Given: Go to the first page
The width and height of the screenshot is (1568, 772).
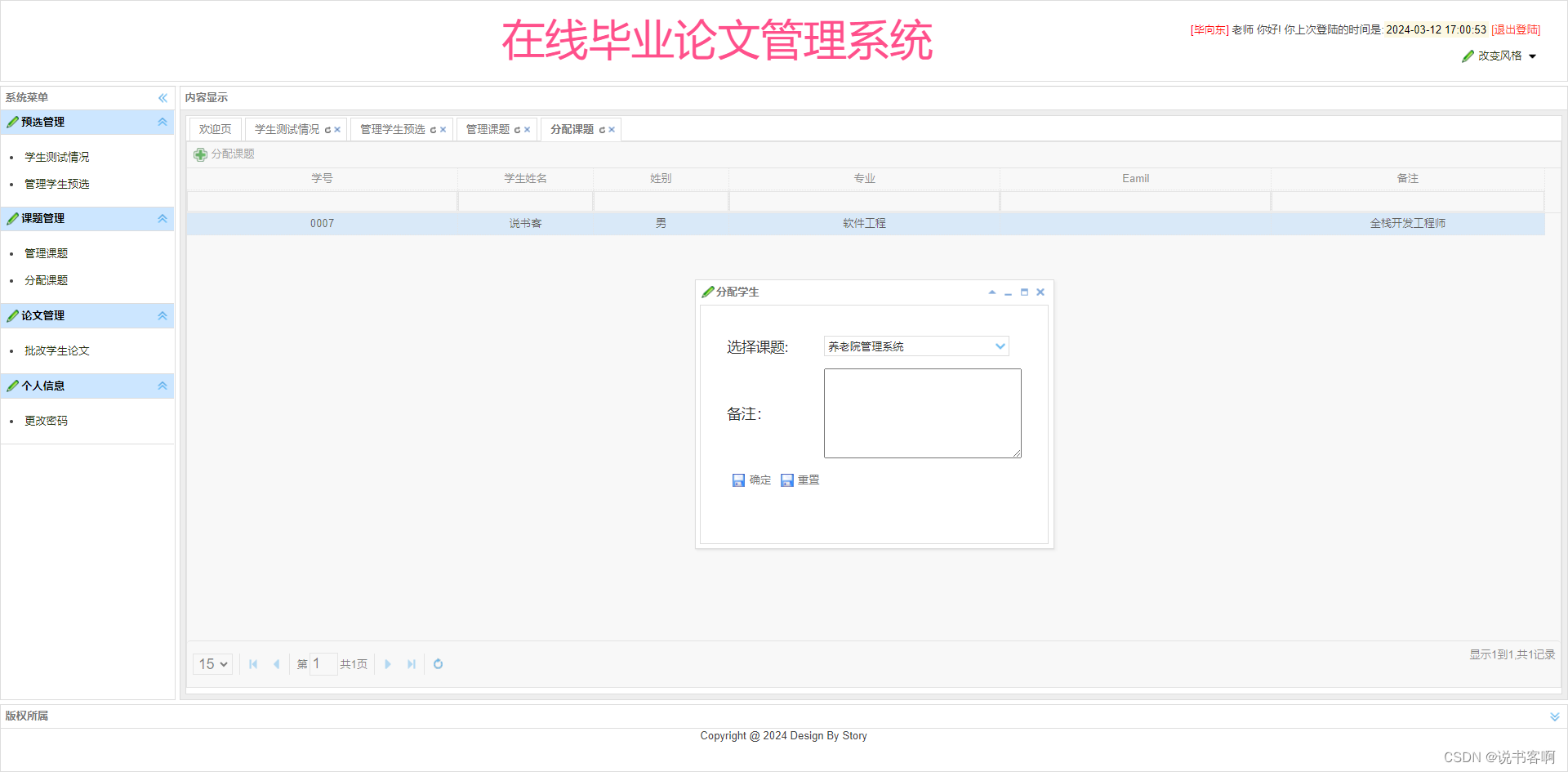Looking at the screenshot, I should point(253,664).
